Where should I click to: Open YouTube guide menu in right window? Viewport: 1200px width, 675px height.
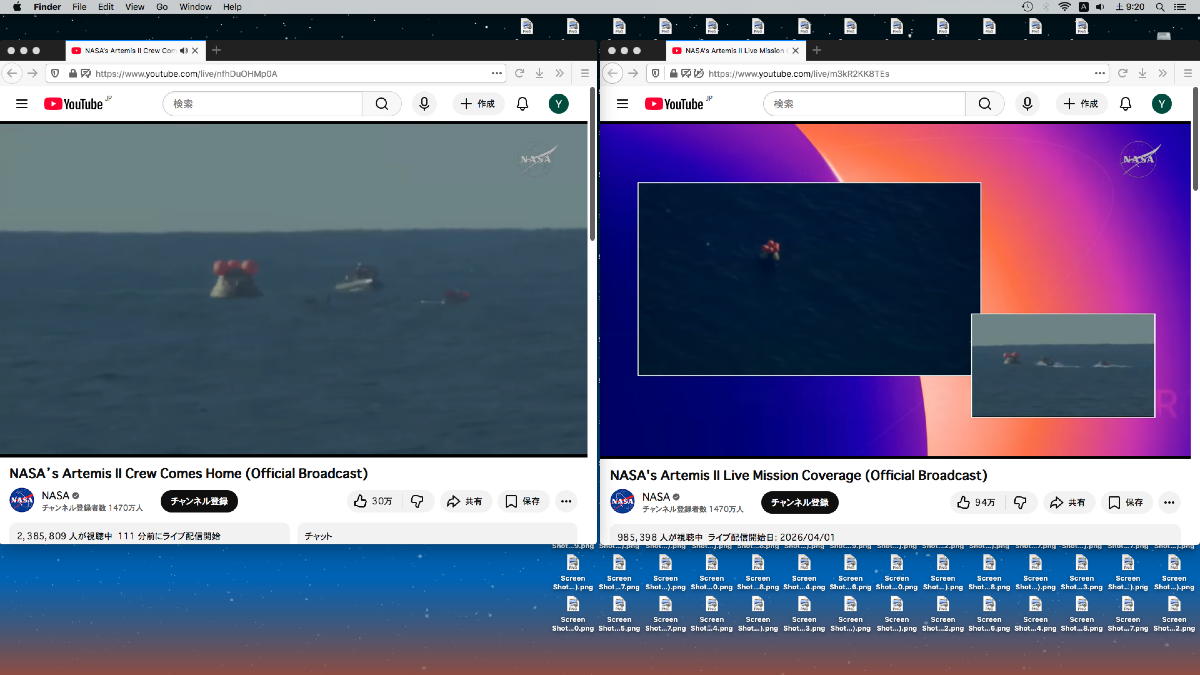coord(622,104)
